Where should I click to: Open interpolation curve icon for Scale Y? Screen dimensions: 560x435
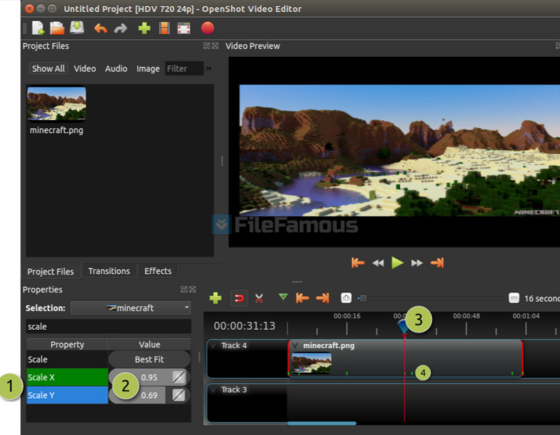[179, 395]
